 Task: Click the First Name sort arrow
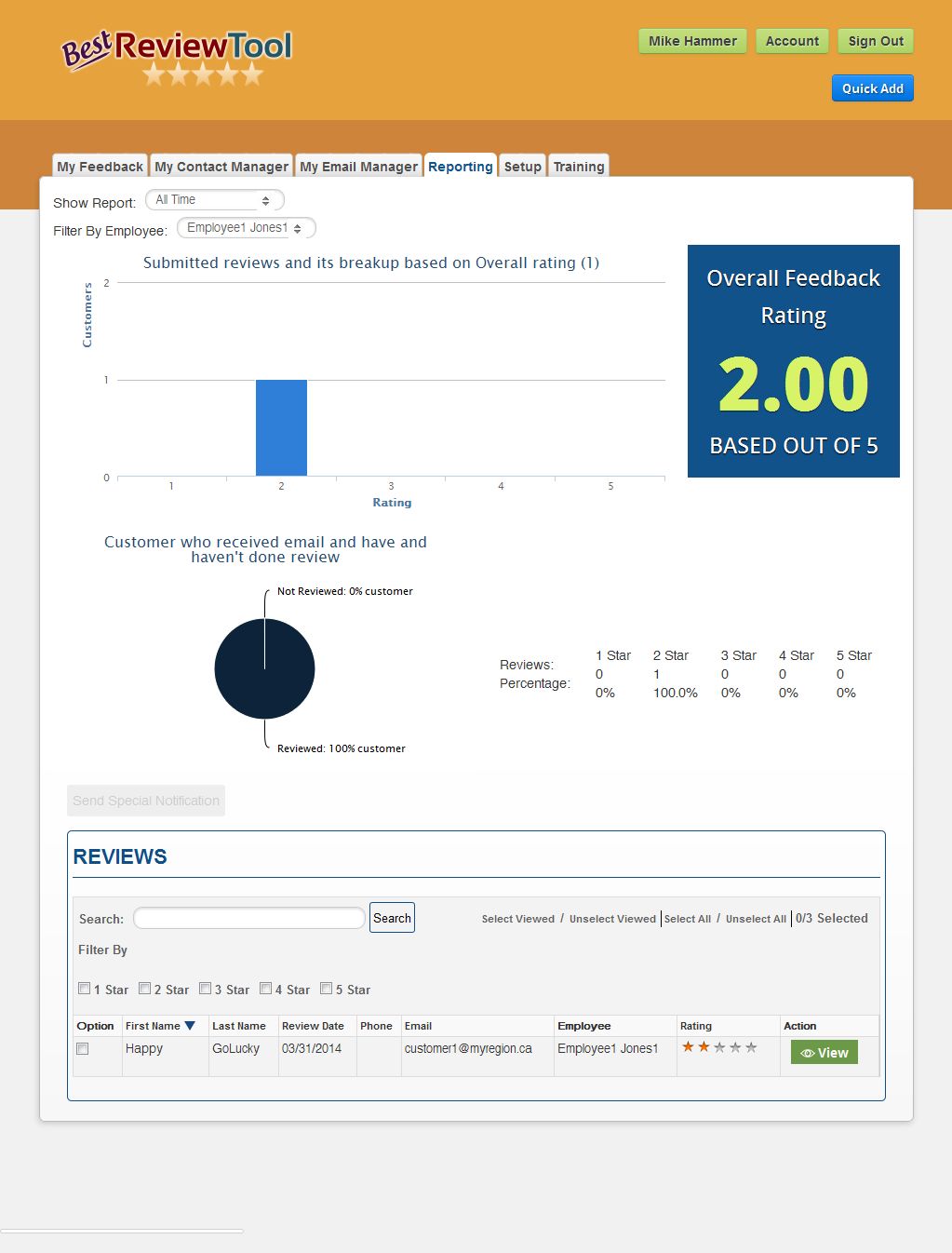click(x=190, y=1026)
